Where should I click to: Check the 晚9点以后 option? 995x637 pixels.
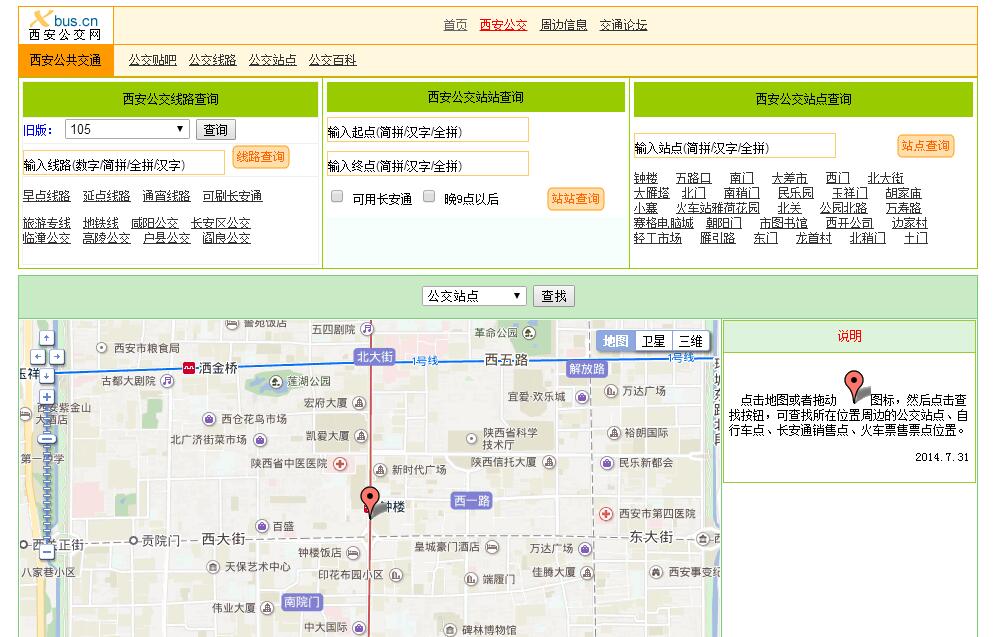pyautogui.click(x=429, y=197)
